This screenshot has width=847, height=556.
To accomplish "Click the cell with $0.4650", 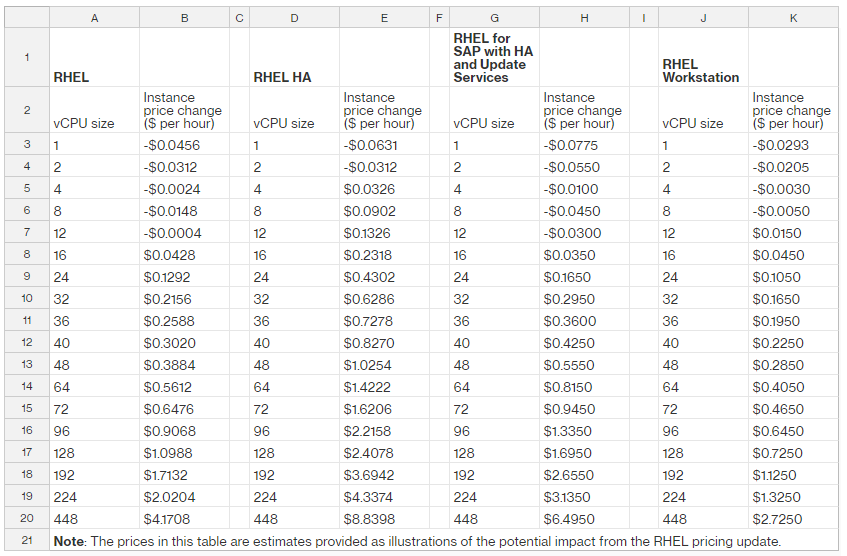I will 793,409.
